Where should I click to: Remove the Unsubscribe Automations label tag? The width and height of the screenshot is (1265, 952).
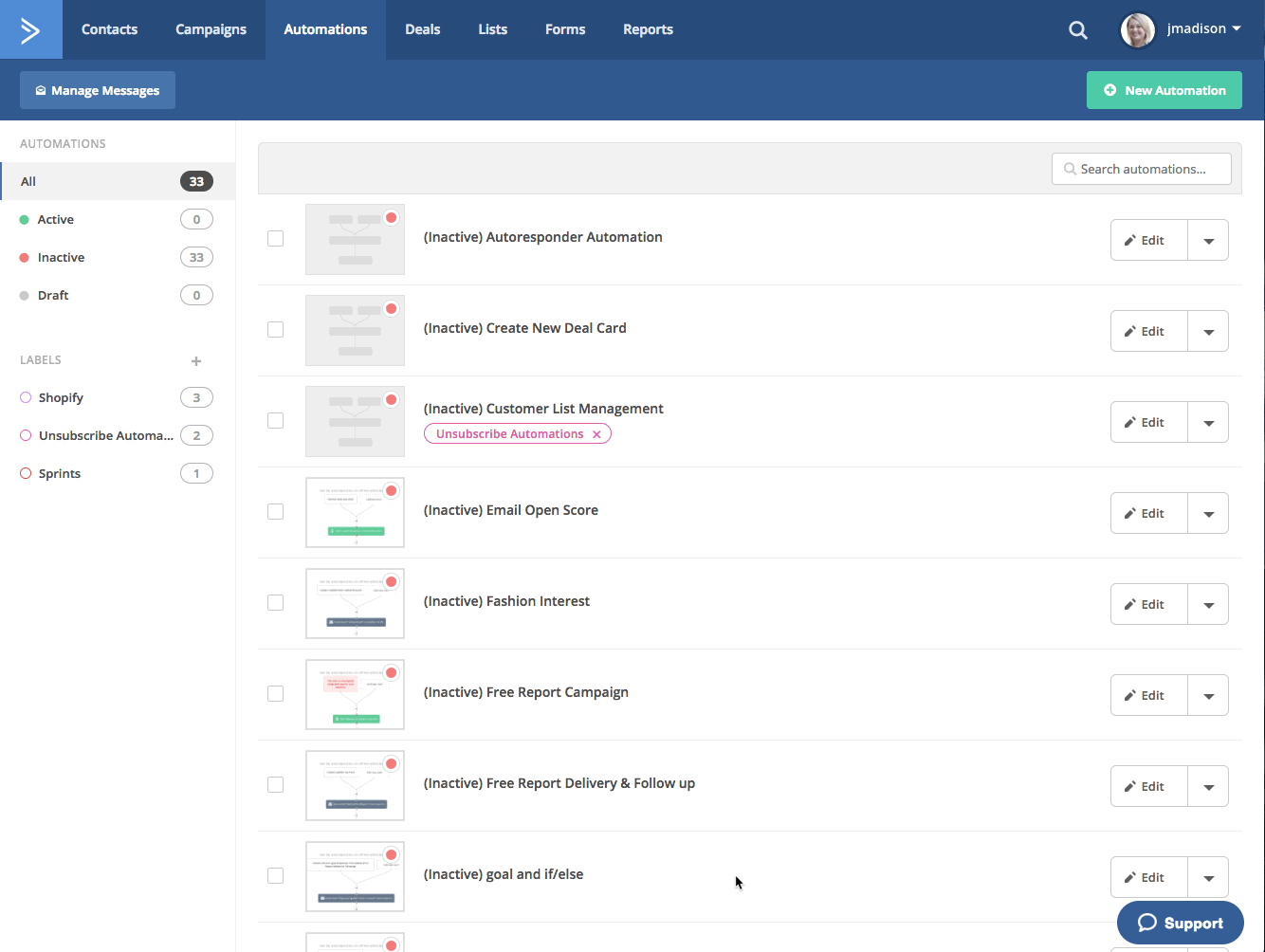tap(596, 434)
